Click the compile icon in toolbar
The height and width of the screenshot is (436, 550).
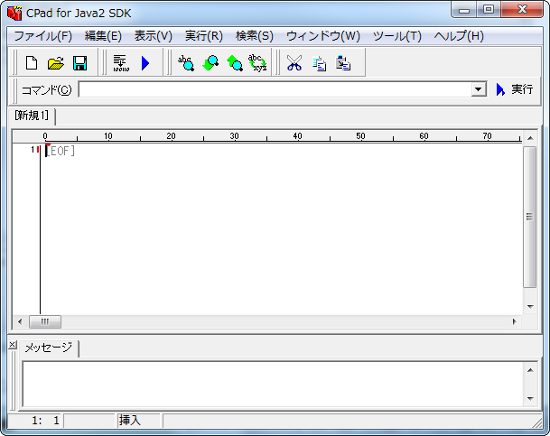point(121,63)
